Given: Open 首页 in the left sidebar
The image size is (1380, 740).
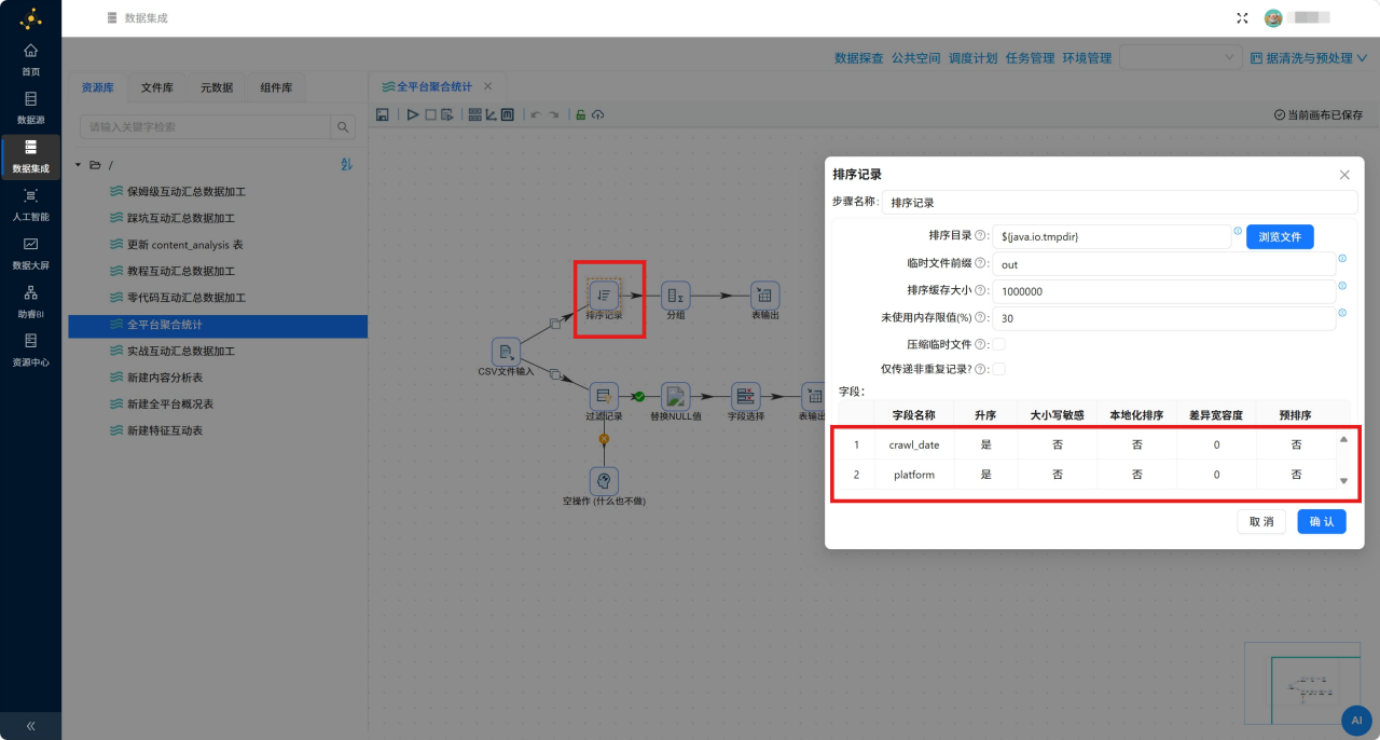Looking at the screenshot, I should 31,59.
